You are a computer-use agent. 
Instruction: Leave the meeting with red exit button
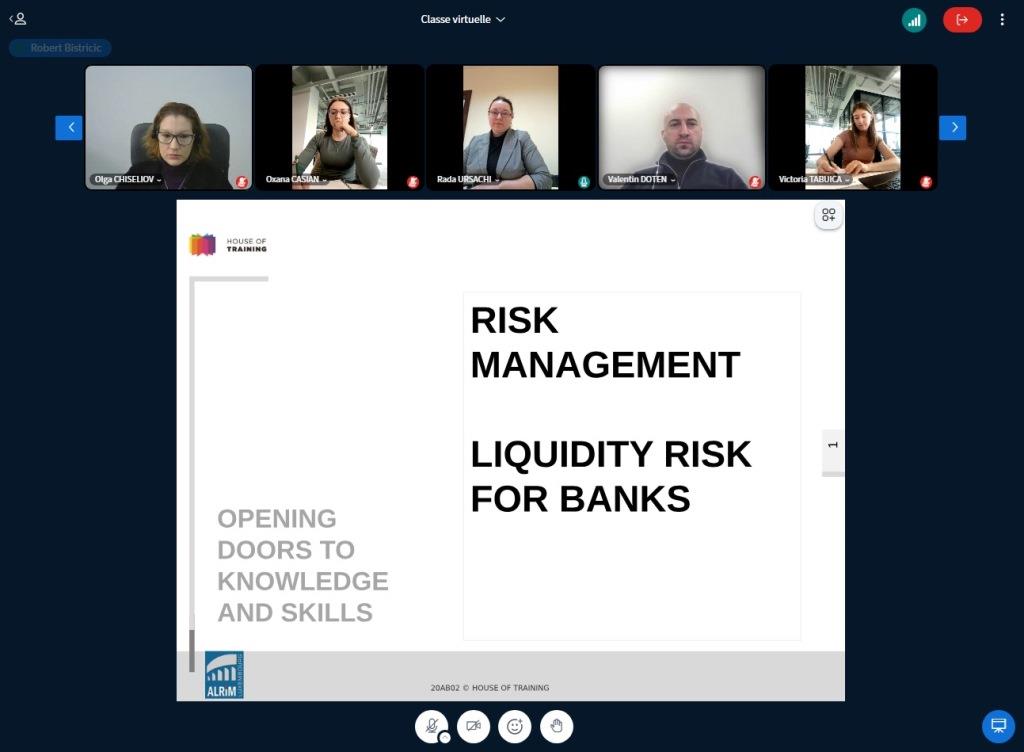coord(962,20)
